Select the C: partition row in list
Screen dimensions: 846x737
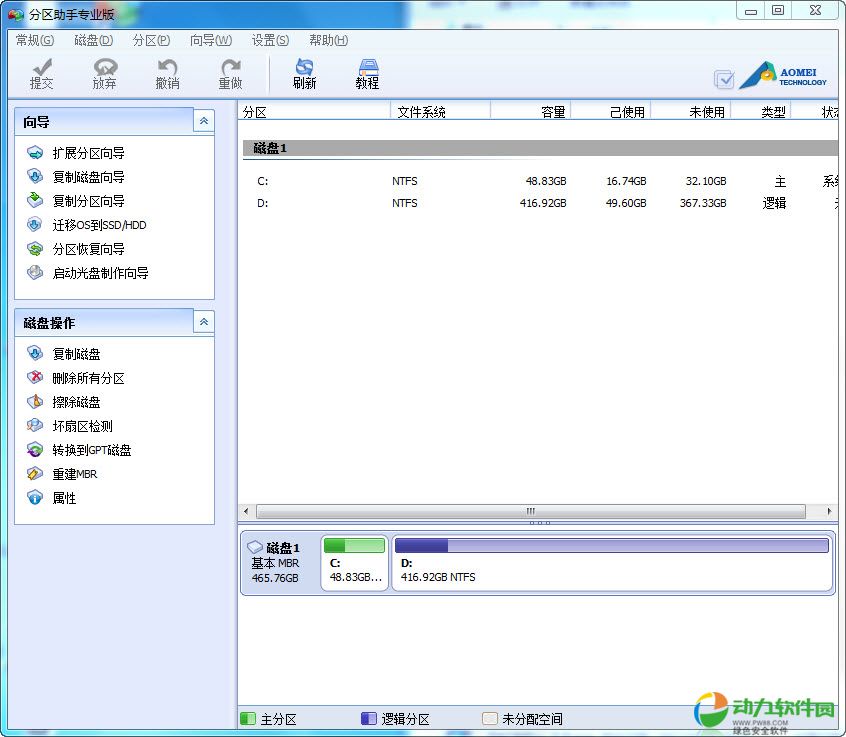262,181
